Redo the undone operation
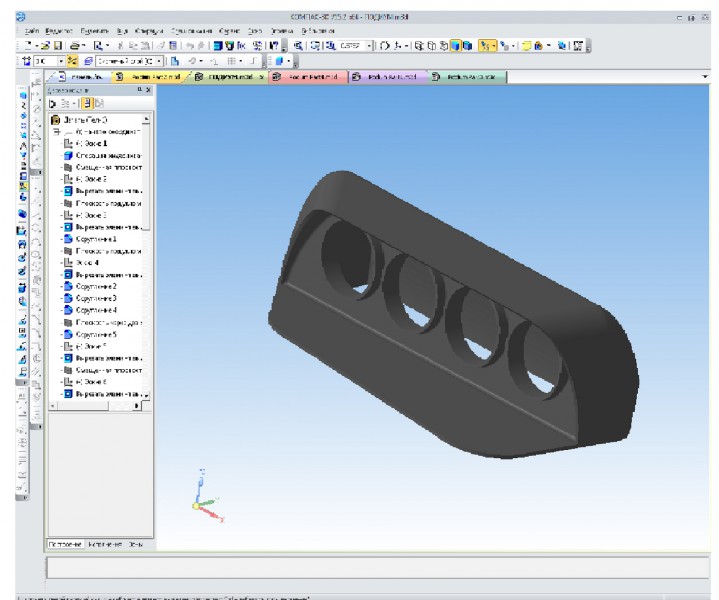Screen dimensions: 719x600 point(201,45)
